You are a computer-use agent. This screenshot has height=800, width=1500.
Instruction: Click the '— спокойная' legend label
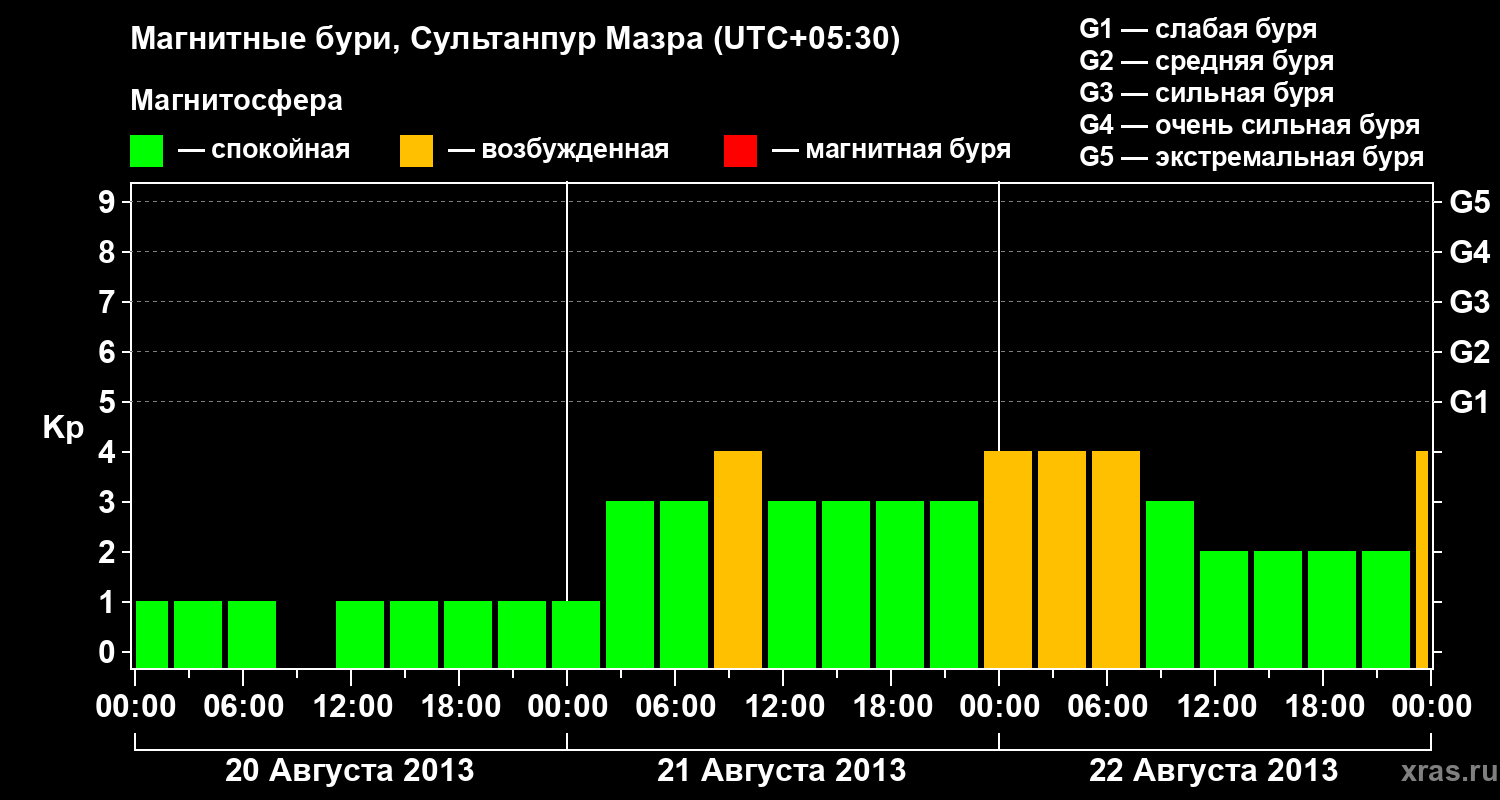pyautogui.click(x=264, y=150)
